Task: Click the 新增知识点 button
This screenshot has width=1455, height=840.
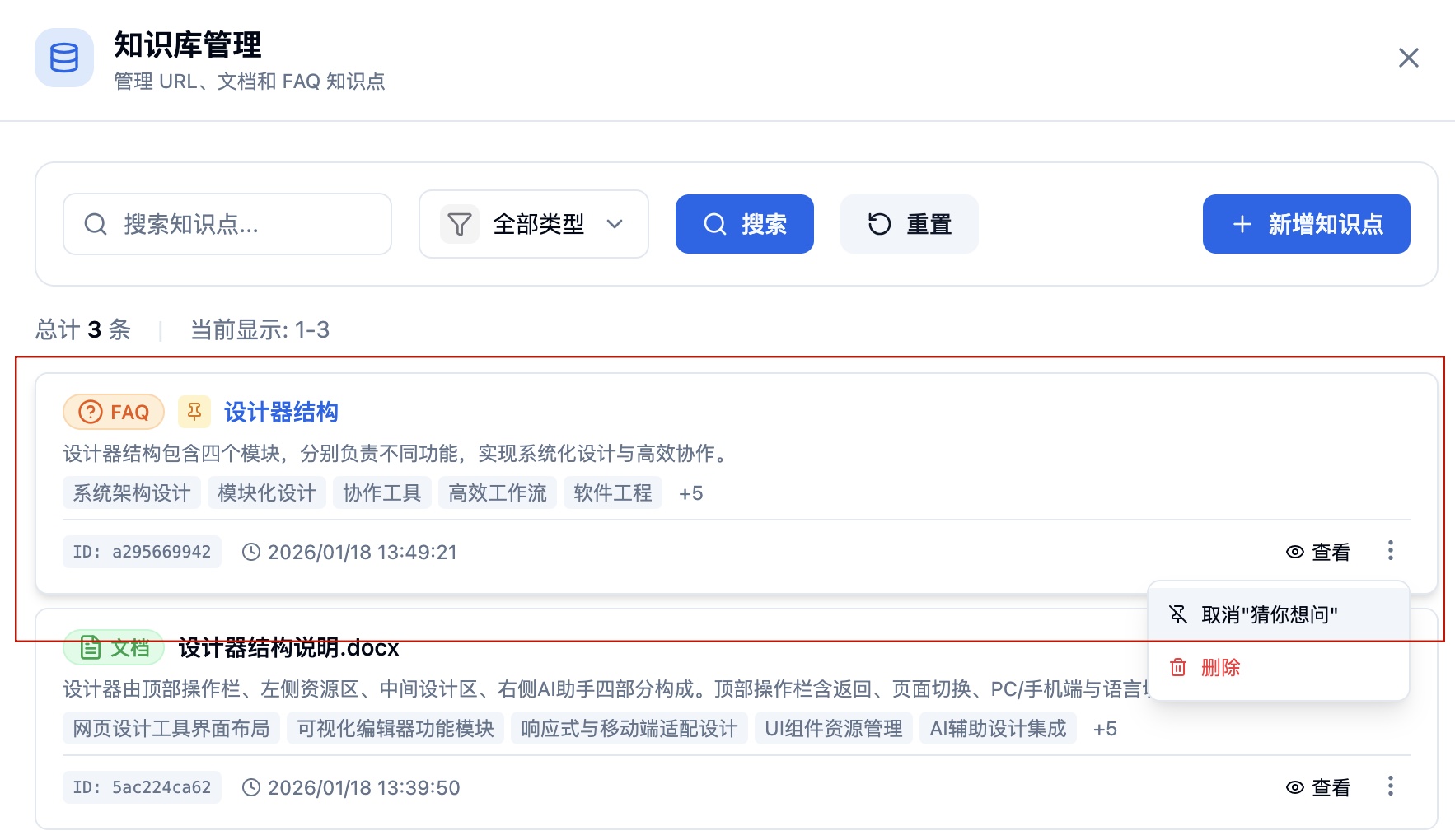Action: click(x=1307, y=224)
